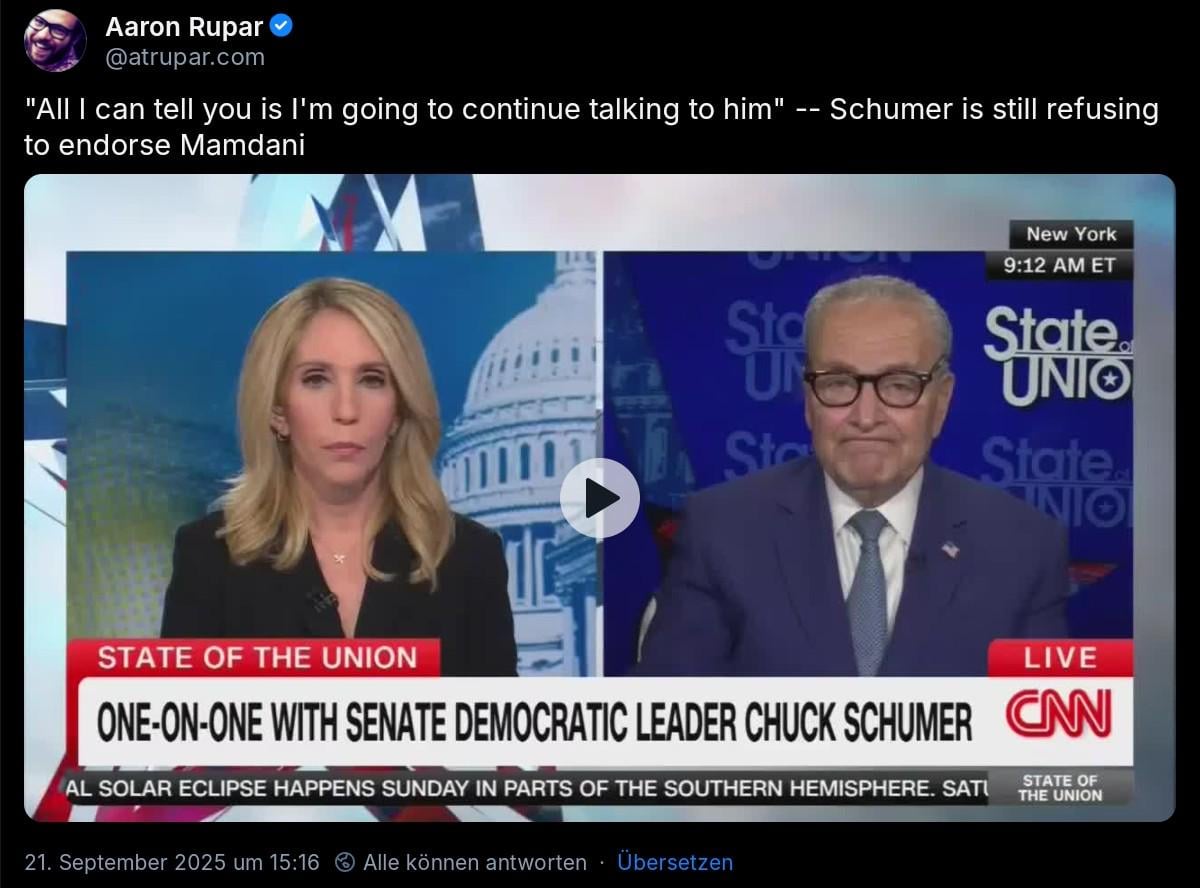Click the post text about Schumer and Mamdani
The width and height of the screenshot is (1200, 888).
(x=591, y=127)
